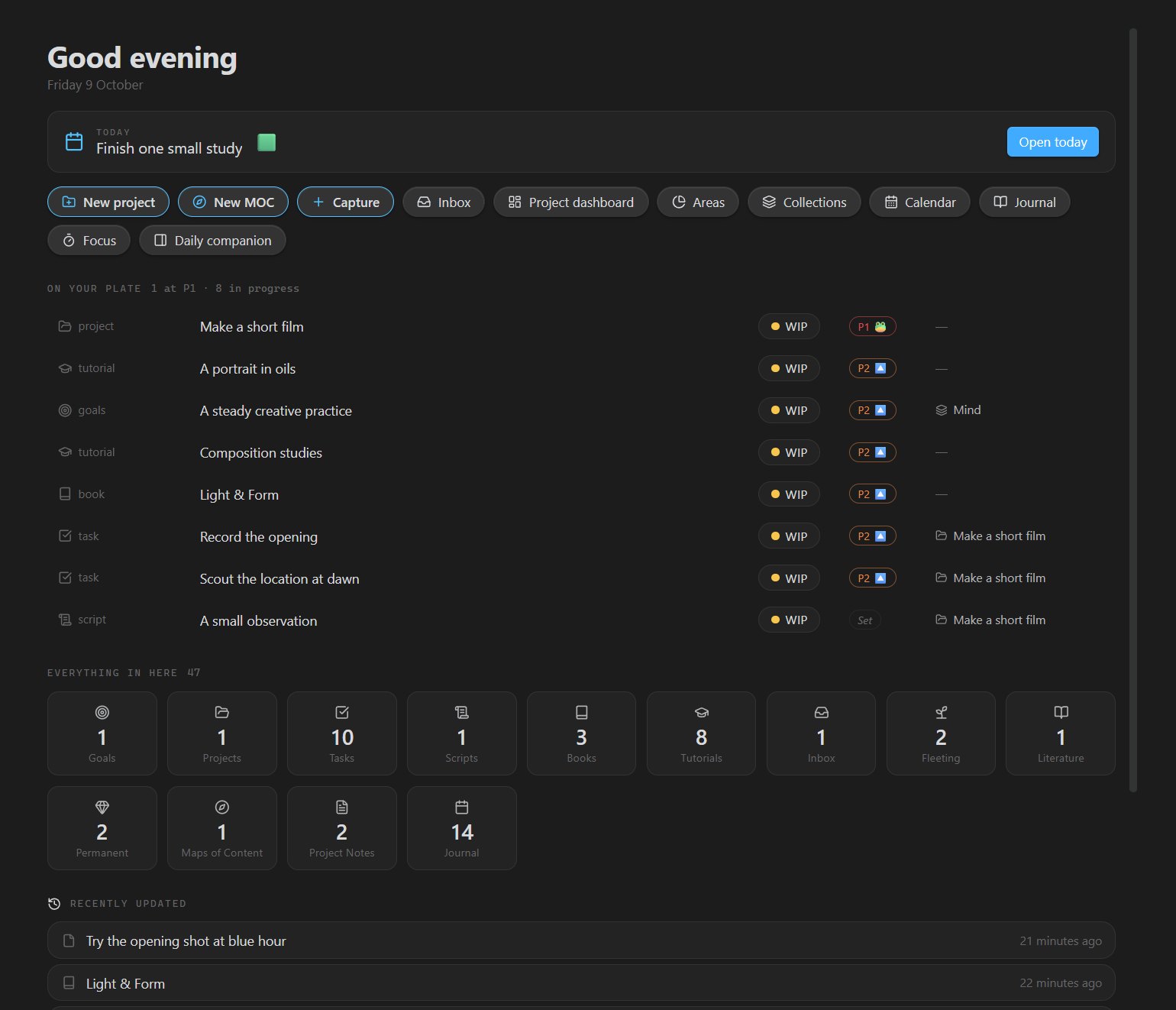This screenshot has height=1010, width=1176.
Task: Click the layers icon next to Mind
Action: 942,410
